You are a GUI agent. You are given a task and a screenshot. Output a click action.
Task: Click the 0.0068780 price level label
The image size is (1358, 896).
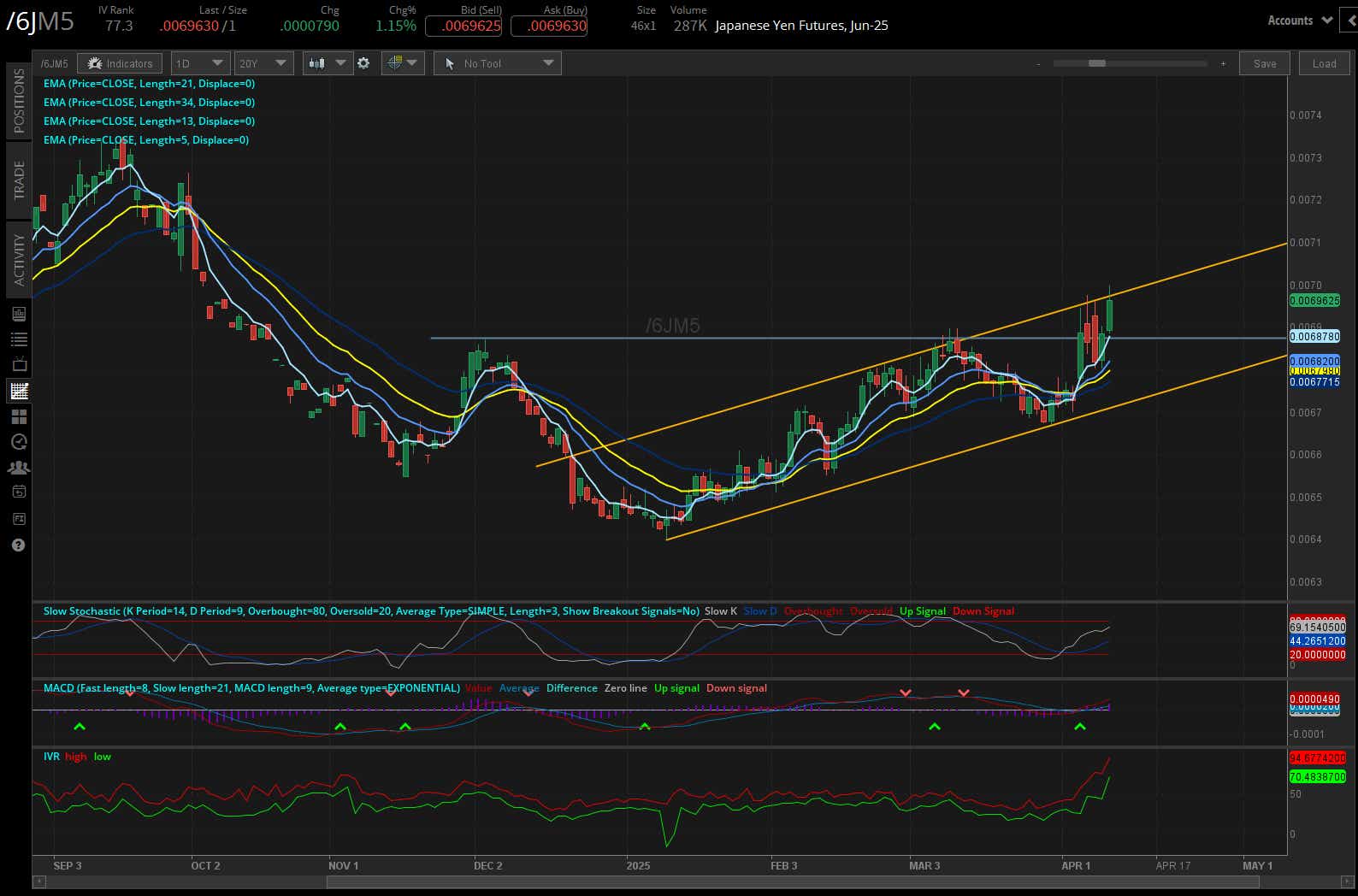(1314, 337)
